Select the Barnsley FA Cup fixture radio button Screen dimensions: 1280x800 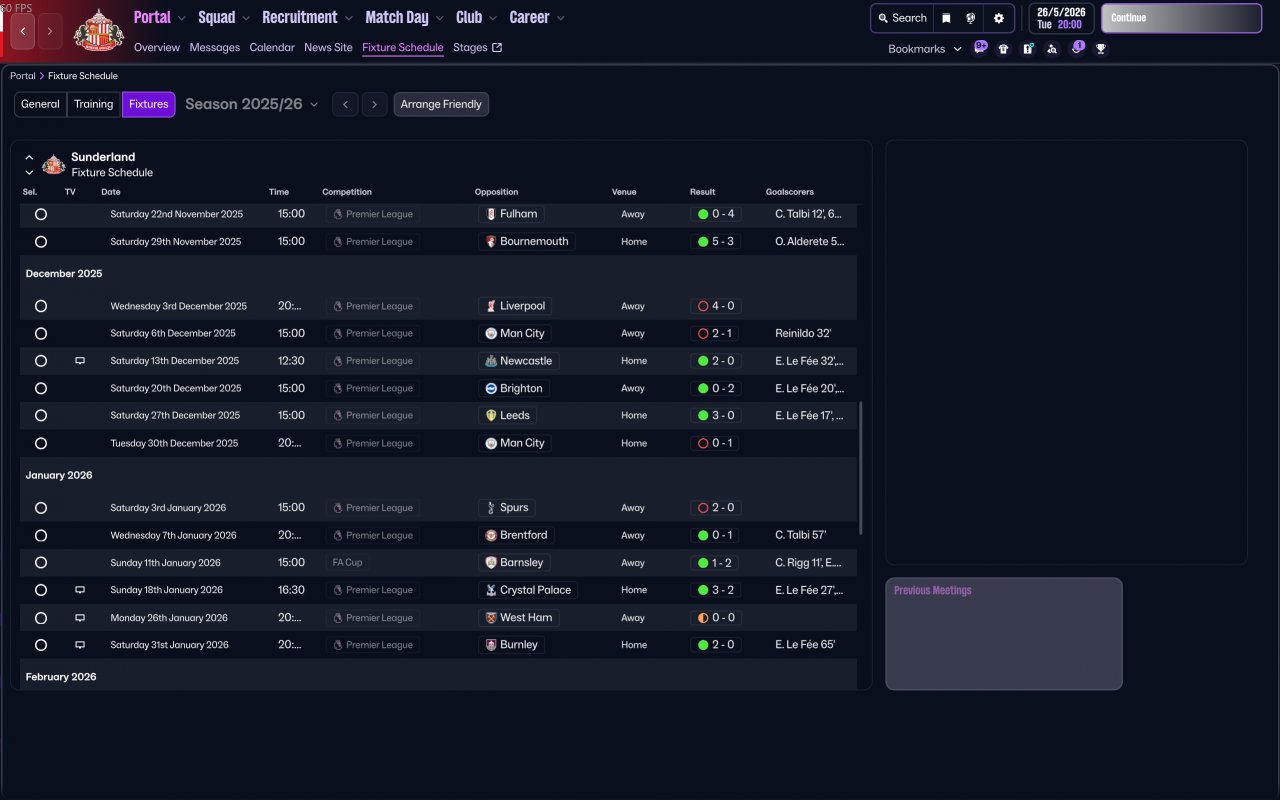pyautogui.click(x=41, y=563)
